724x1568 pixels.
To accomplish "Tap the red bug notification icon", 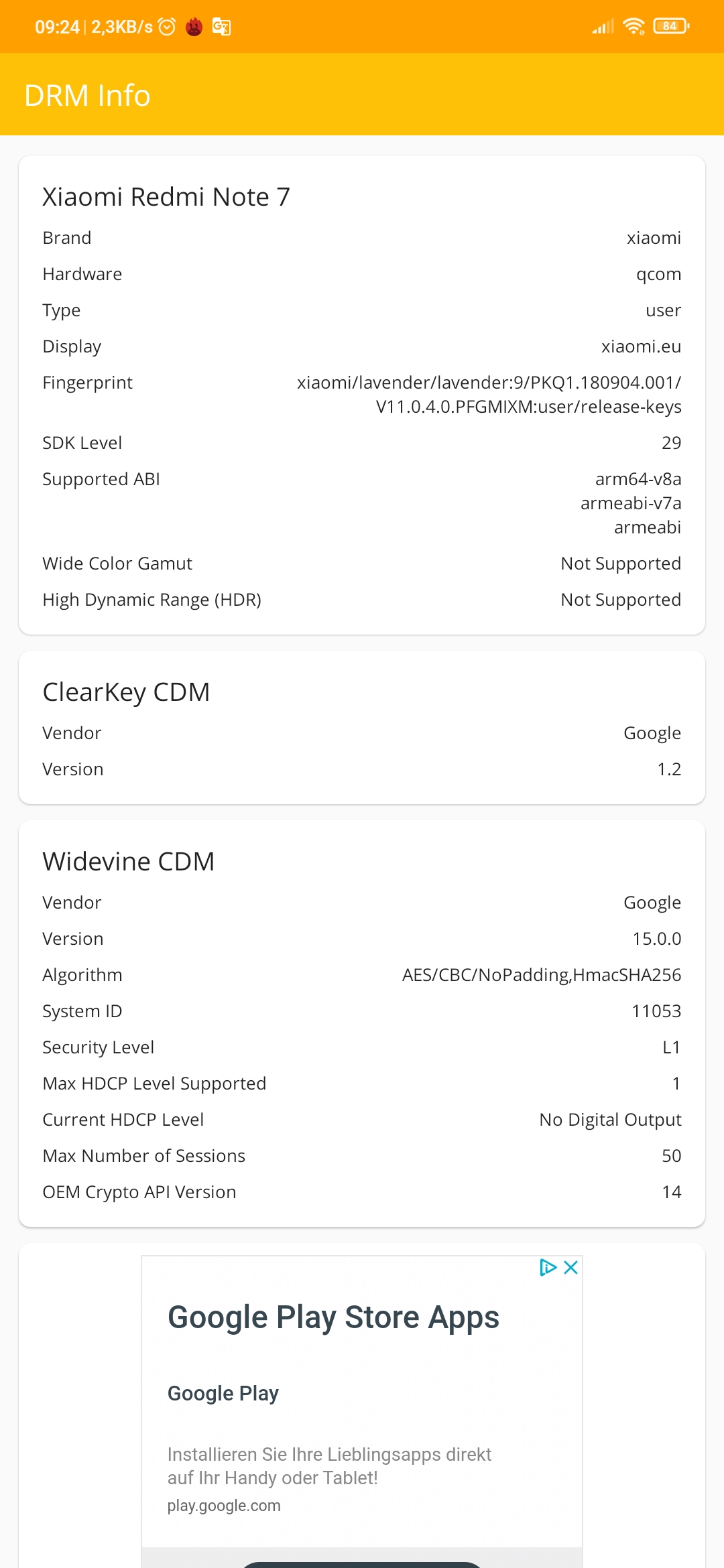I will click(194, 27).
